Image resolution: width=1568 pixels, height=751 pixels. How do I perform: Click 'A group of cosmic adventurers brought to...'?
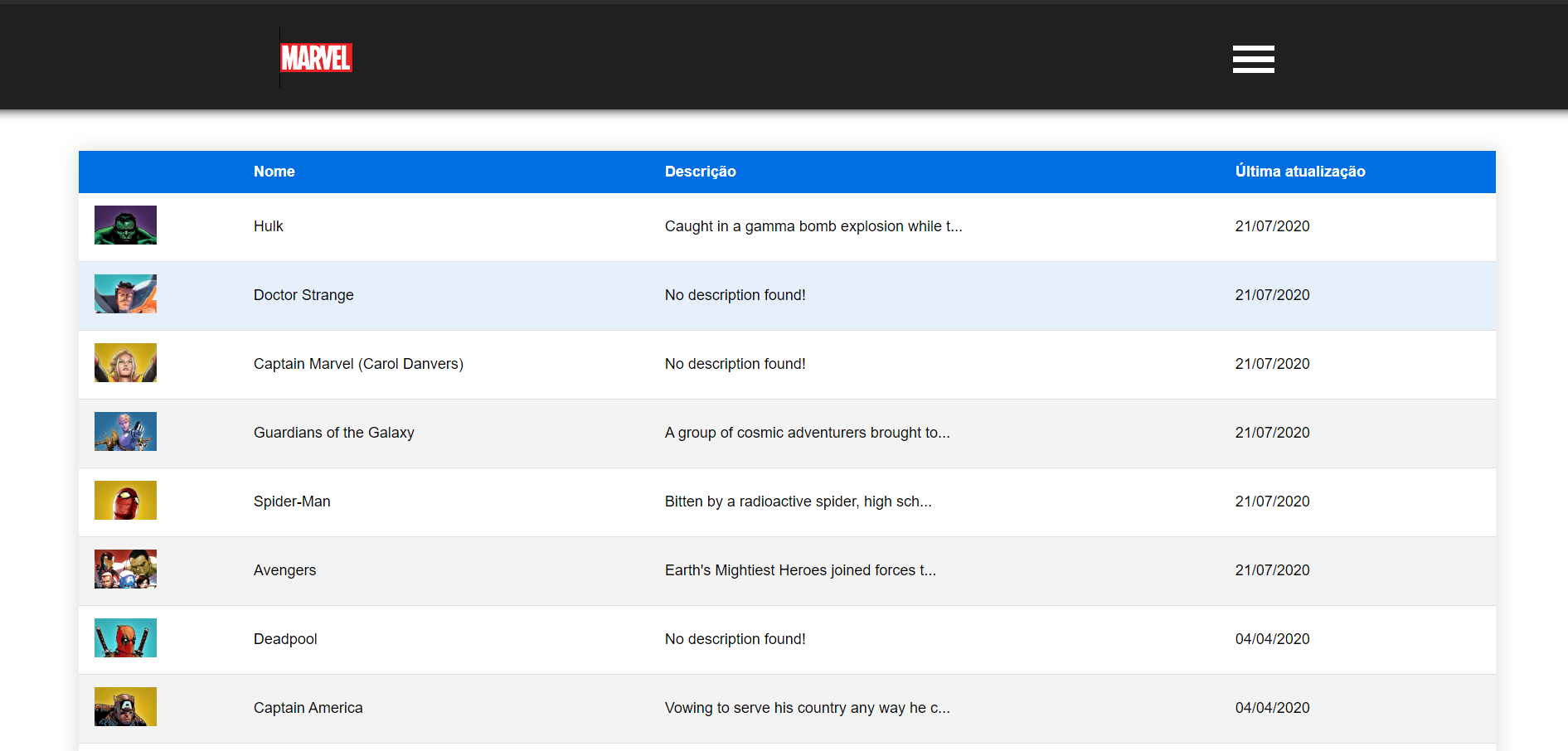[x=808, y=433]
